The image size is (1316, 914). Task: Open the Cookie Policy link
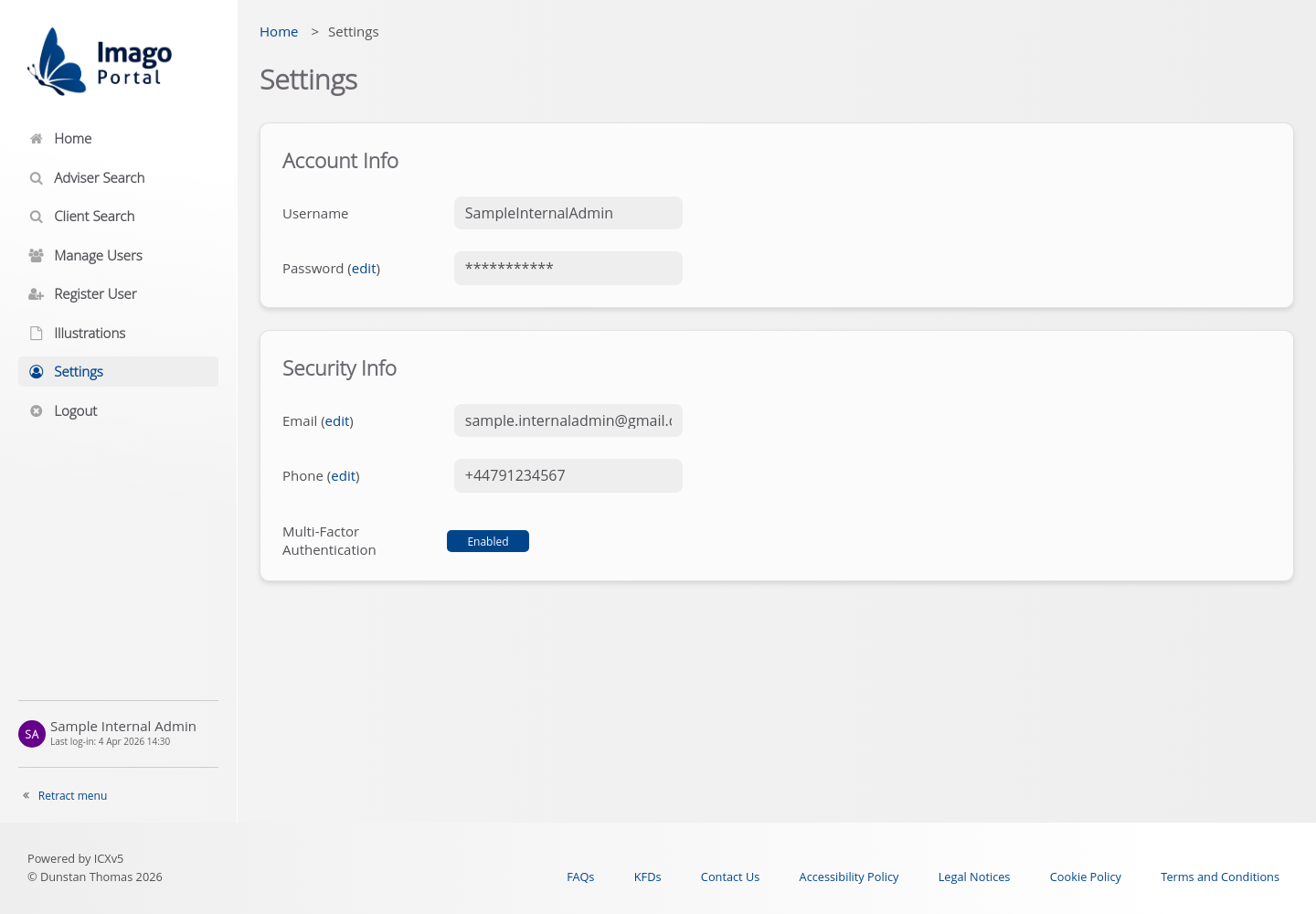[1086, 877]
